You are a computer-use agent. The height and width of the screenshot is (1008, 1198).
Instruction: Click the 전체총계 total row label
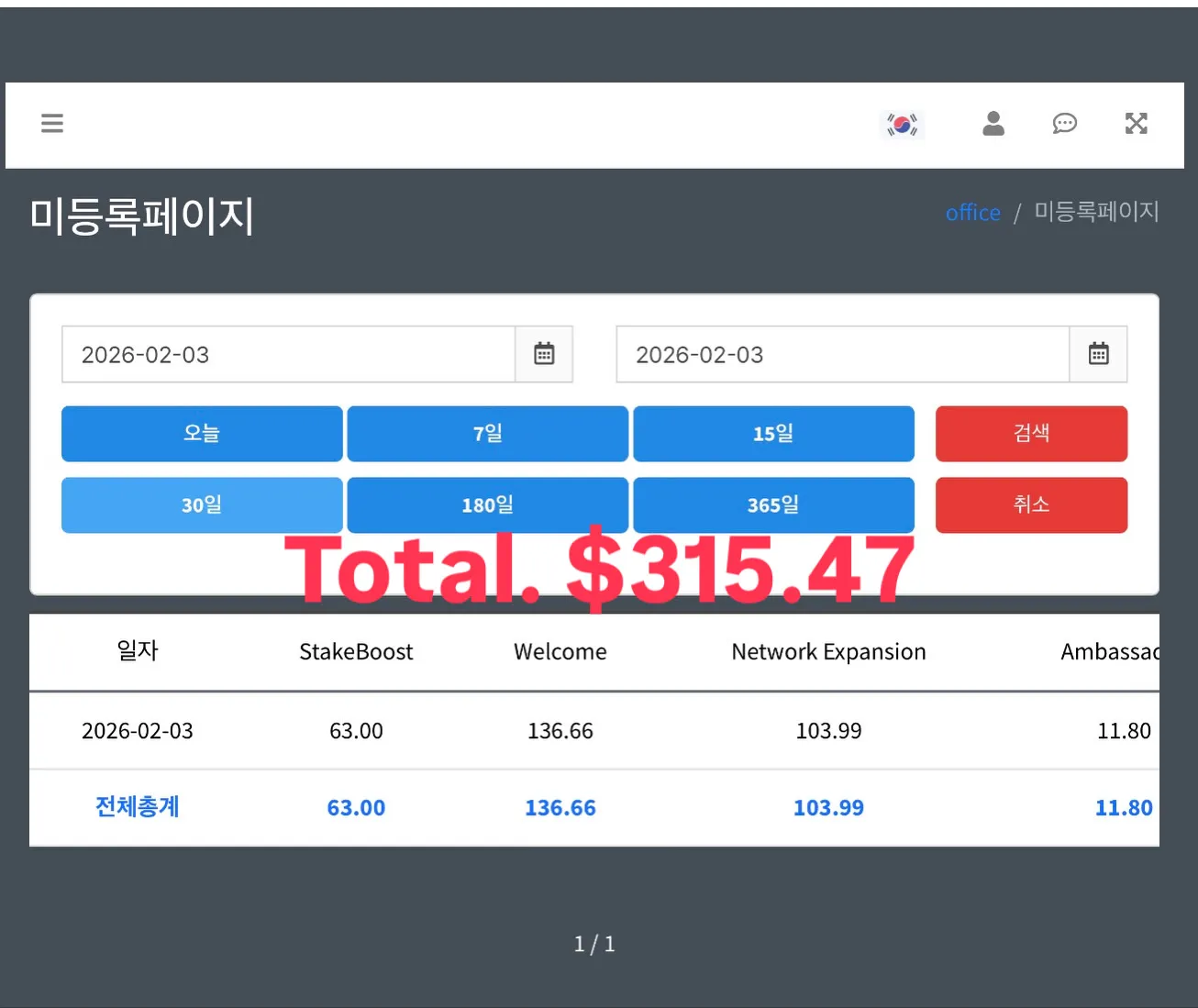(138, 807)
